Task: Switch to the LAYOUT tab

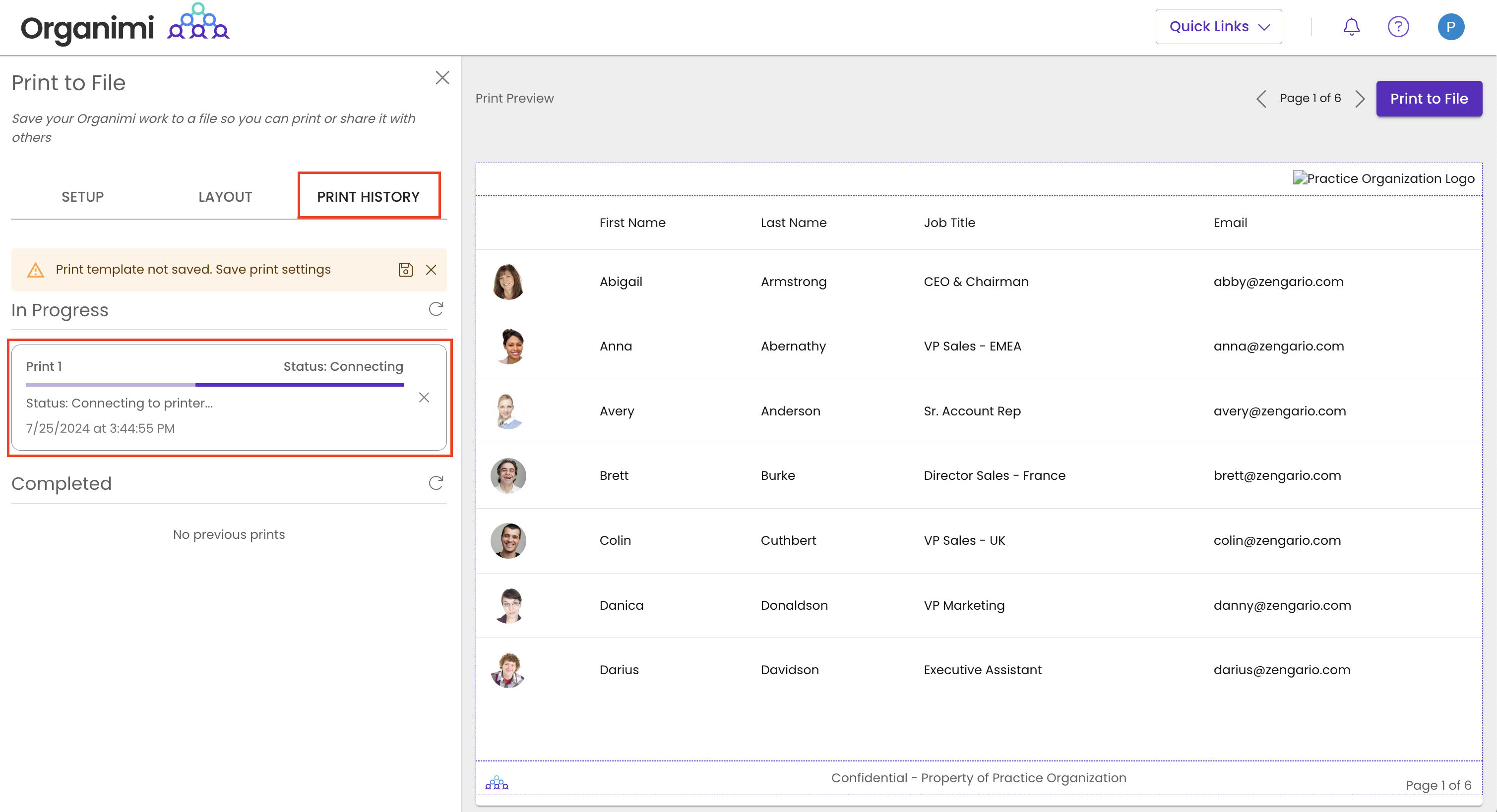Action: 226,197
